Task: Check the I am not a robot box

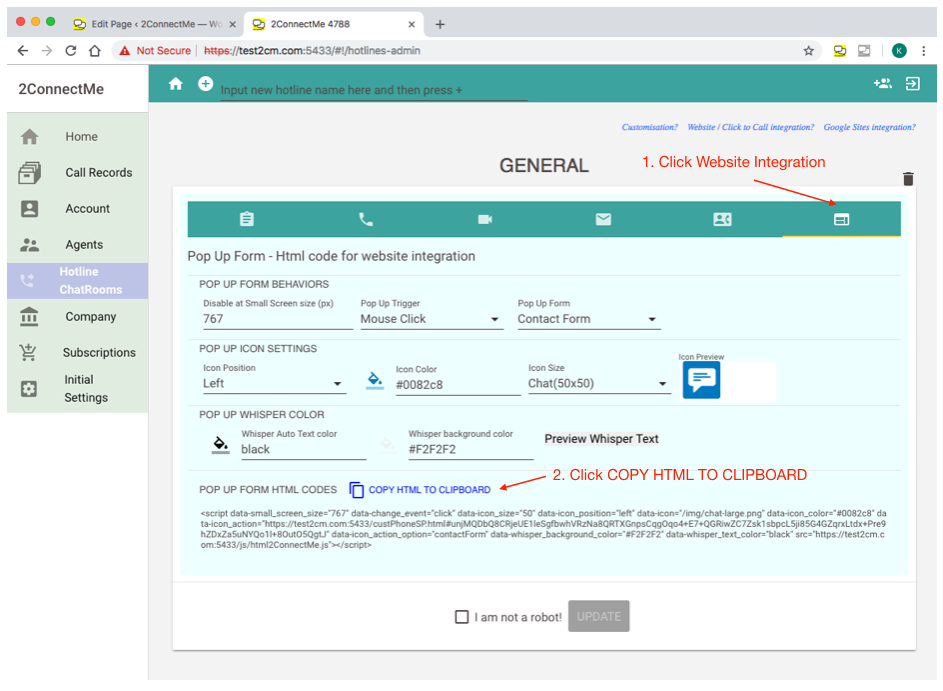Action: point(462,617)
